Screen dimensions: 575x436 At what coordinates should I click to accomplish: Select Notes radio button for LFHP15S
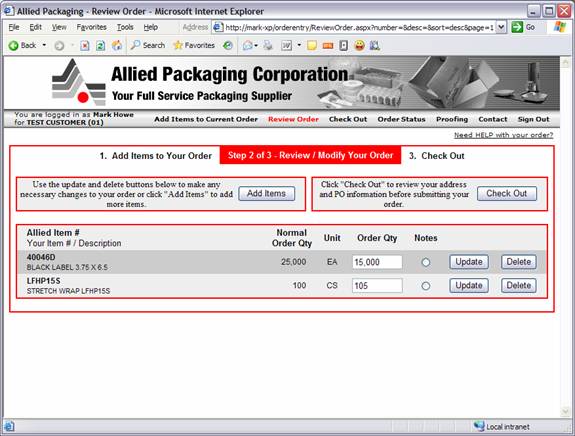click(426, 286)
